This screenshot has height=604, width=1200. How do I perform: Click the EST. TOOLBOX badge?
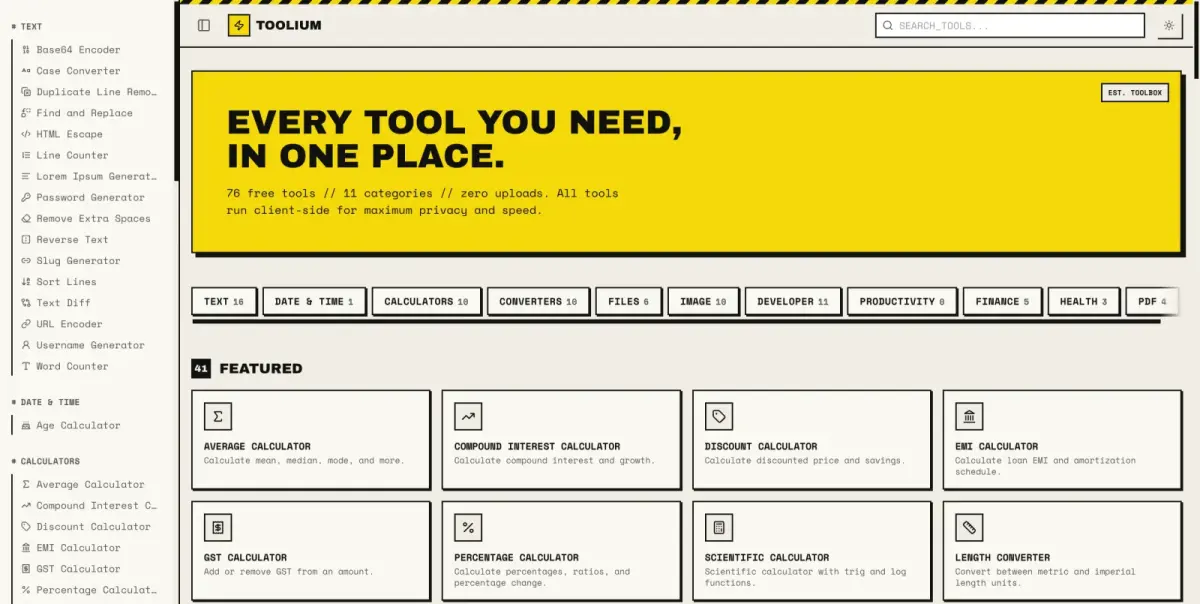pos(1135,92)
